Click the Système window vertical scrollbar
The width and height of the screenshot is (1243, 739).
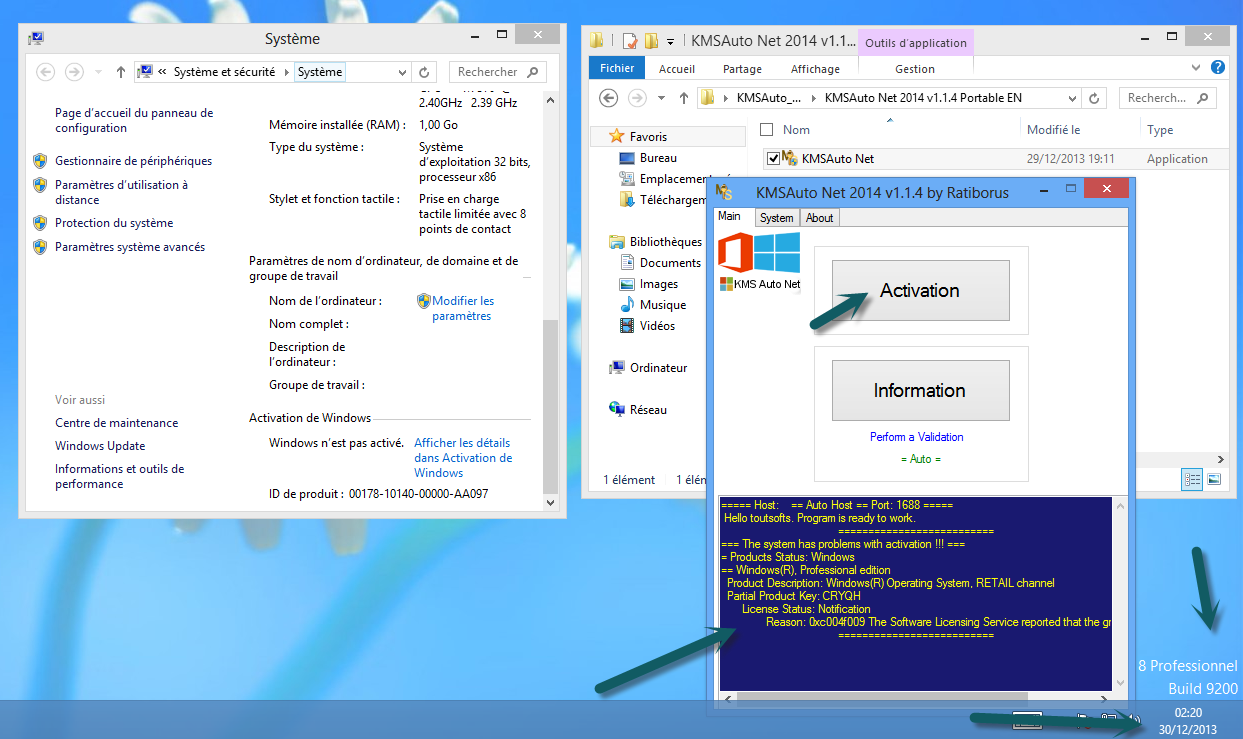[549, 300]
